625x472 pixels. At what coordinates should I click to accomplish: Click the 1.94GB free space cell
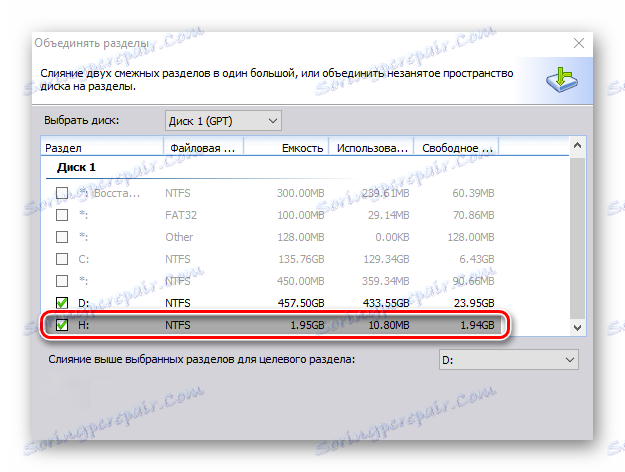(x=477, y=325)
